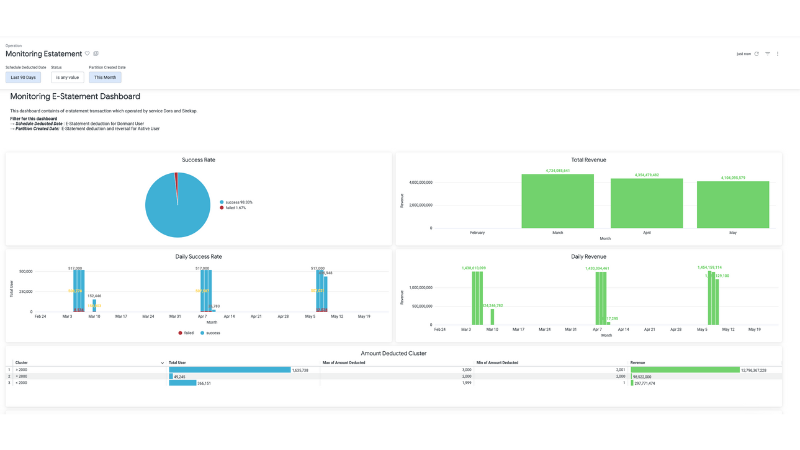Select the green Revenue bar in row 1
Screen dimensions: 800x450
(x=685, y=370)
